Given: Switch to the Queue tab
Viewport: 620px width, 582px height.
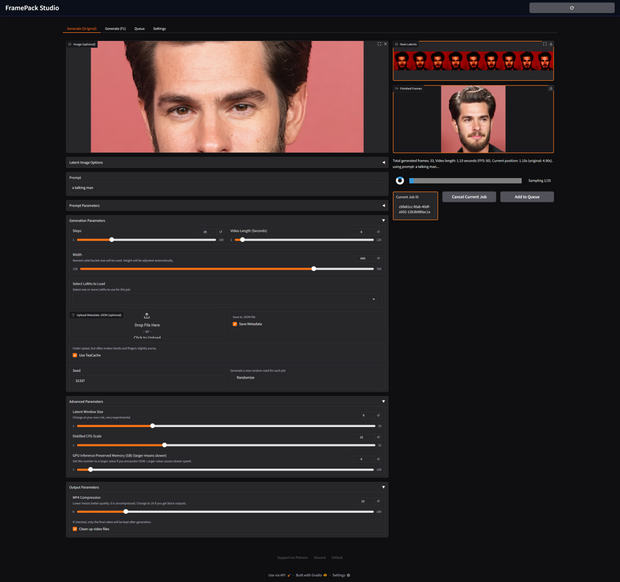Looking at the screenshot, I should [x=139, y=29].
